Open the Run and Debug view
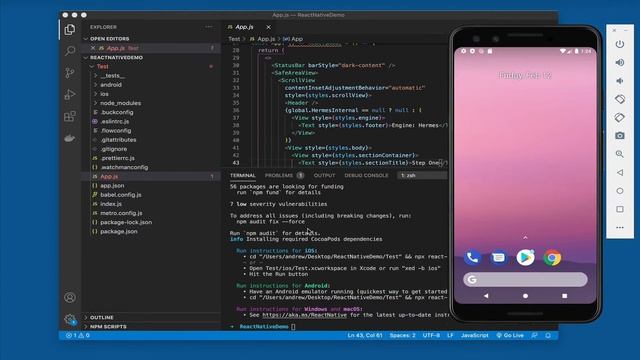This screenshot has height=360, width=640. (x=70, y=95)
